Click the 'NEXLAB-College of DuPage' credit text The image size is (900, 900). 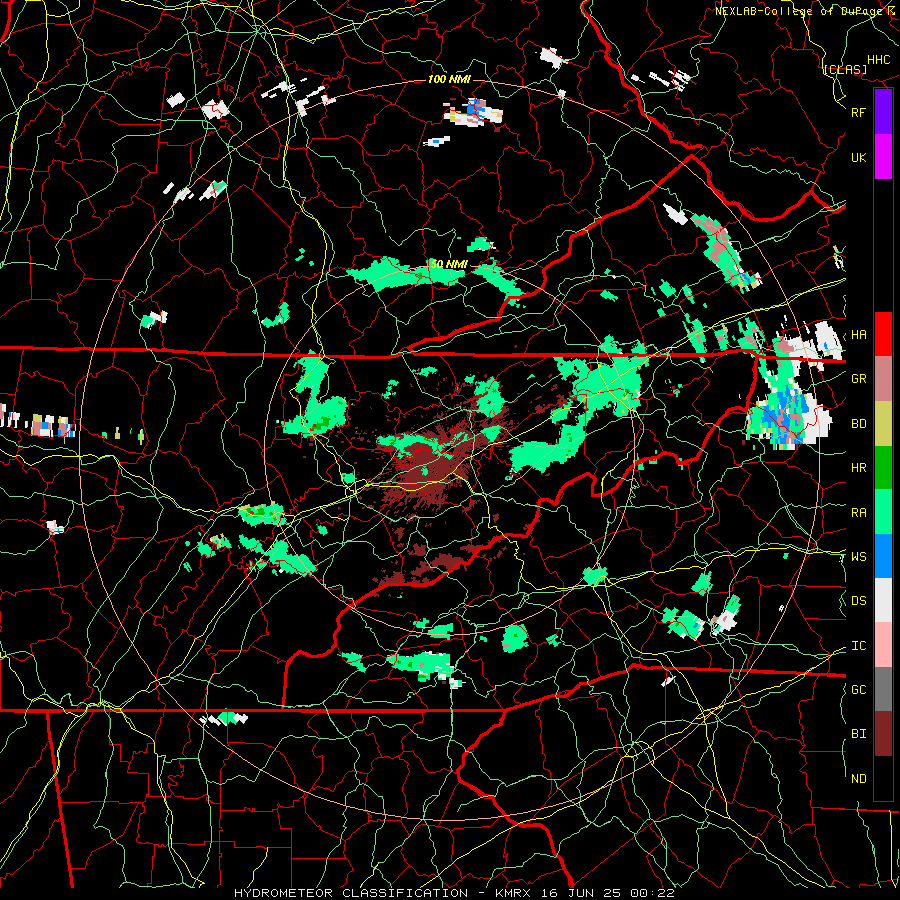pyautogui.click(x=799, y=11)
